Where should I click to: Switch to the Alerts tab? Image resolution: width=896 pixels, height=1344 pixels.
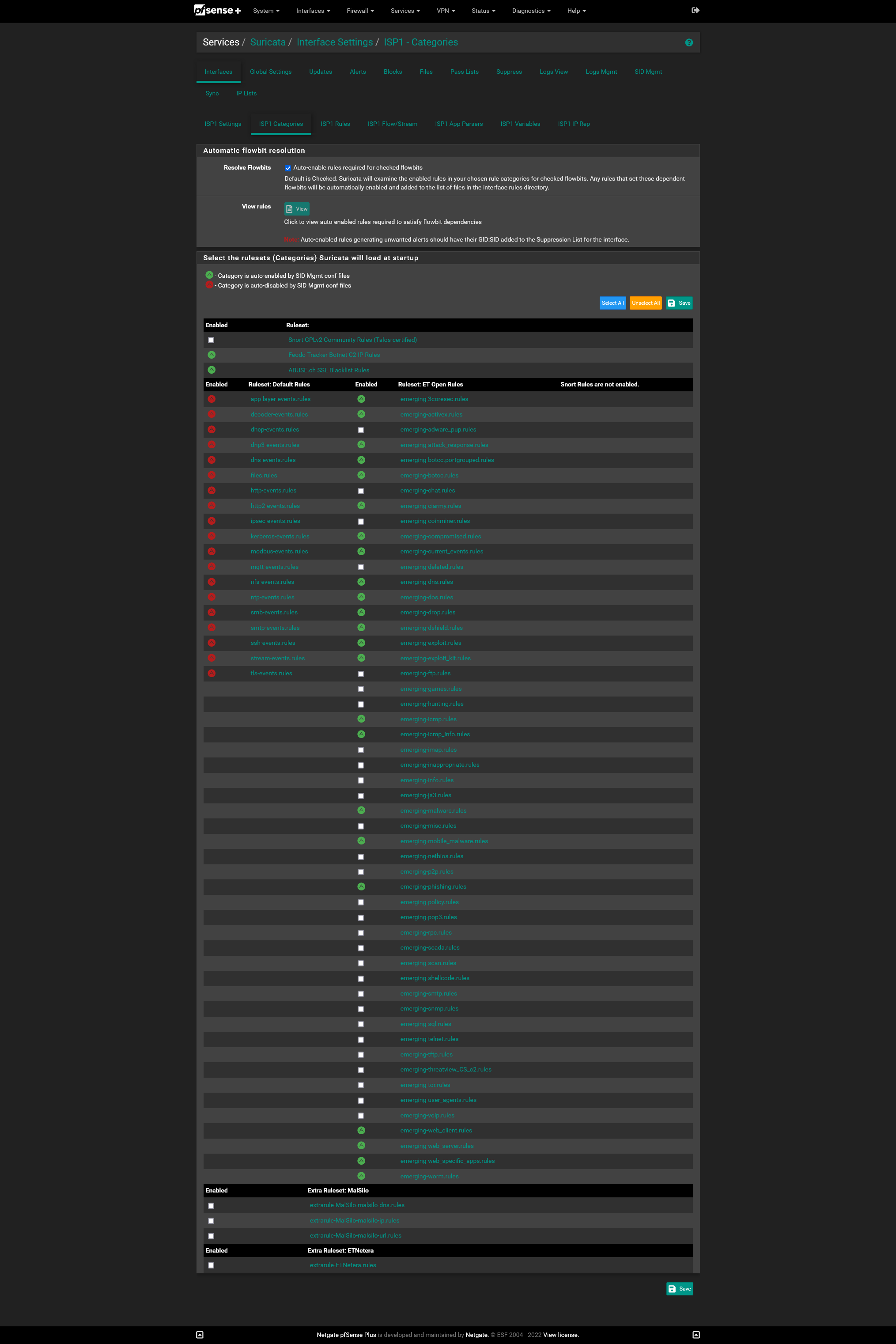pos(358,72)
